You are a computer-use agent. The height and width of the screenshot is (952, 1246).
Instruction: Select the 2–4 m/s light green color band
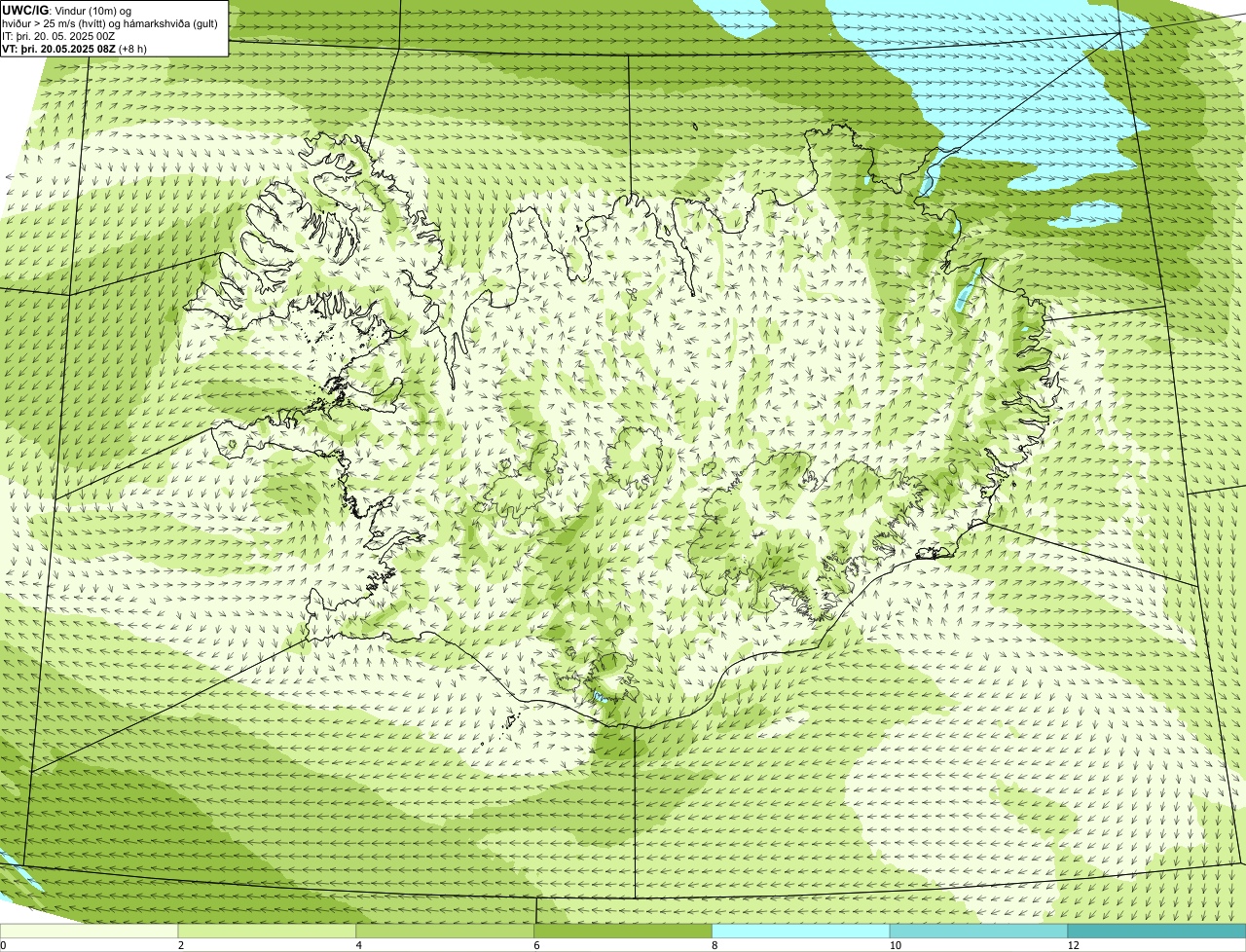tap(268, 931)
